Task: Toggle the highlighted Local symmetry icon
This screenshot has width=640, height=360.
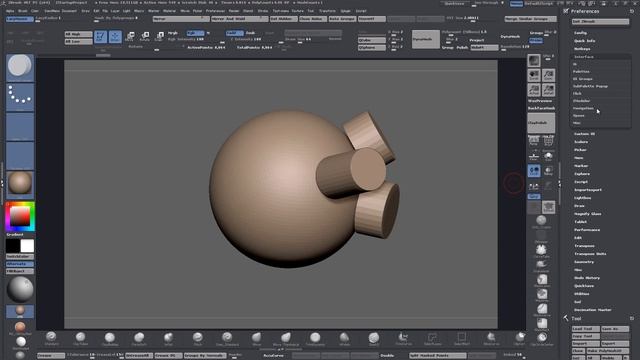Action: [534, 171]
